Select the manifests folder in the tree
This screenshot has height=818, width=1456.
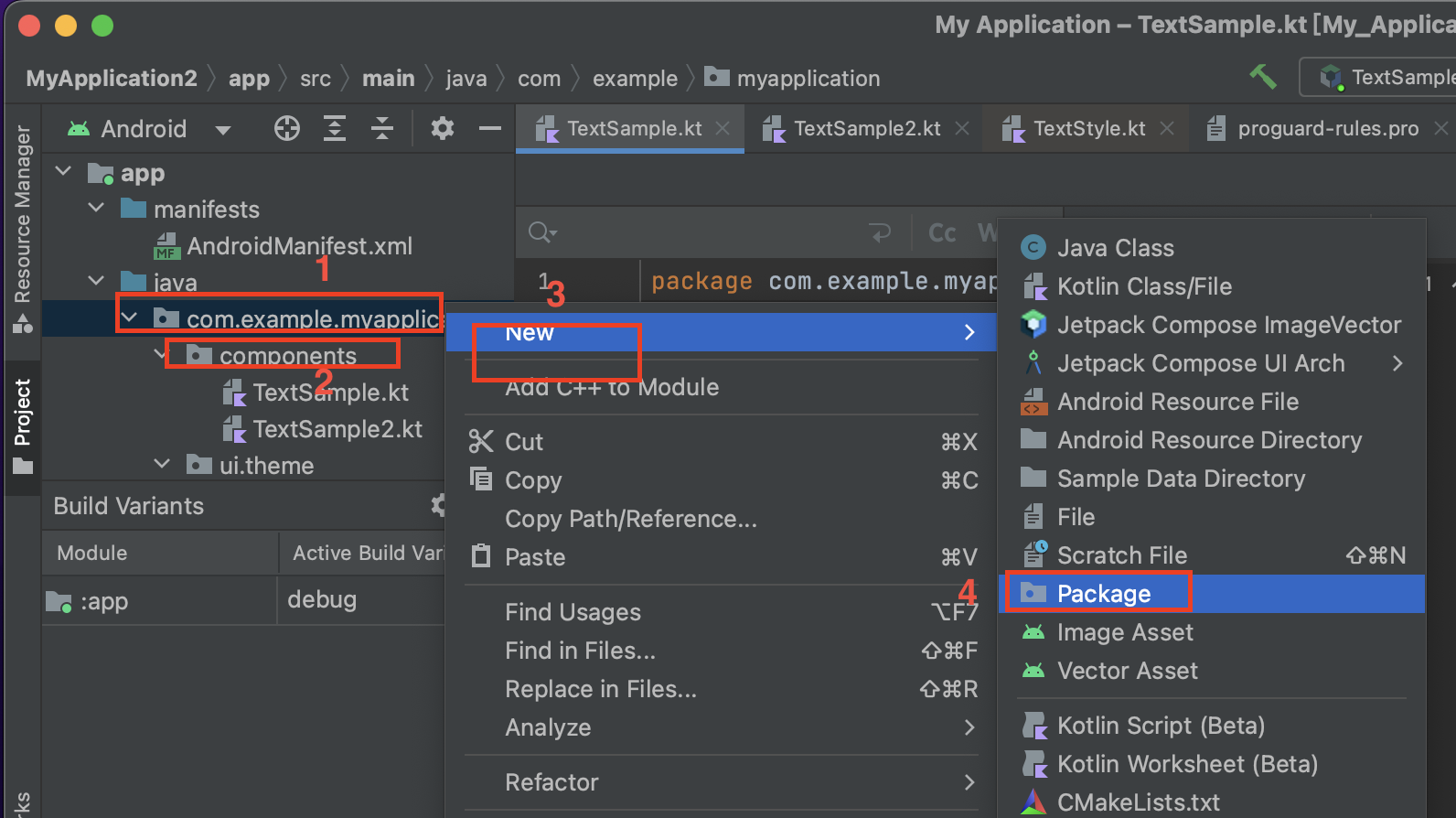(190, 210)
